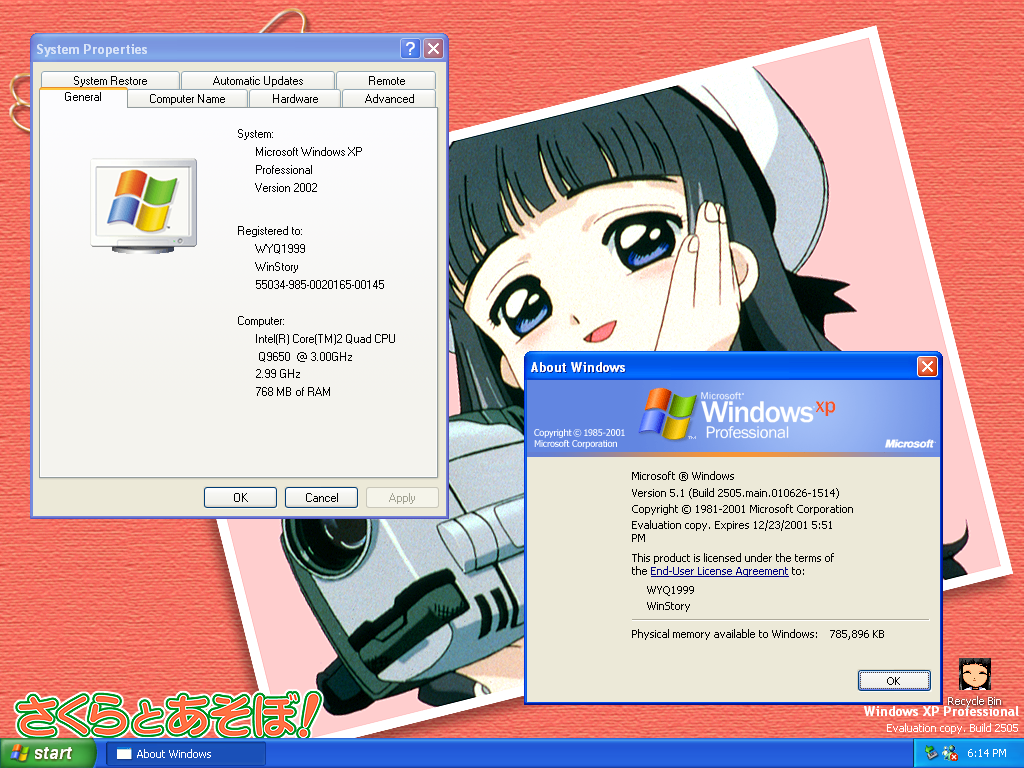Click the 'Microsoft ® Windows' line

coord(682,476)
